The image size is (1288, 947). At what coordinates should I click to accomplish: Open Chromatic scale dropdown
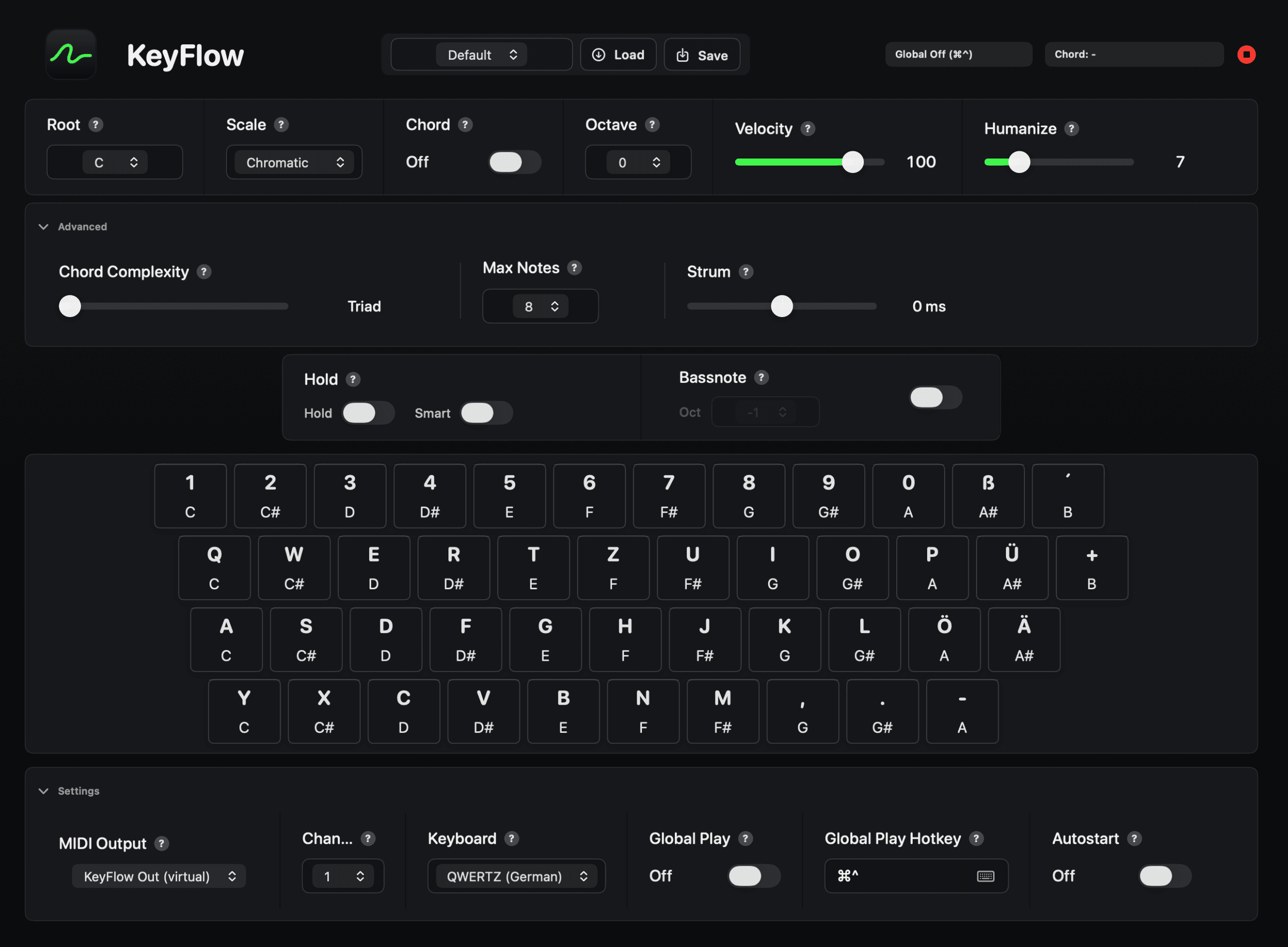[294, 162]
